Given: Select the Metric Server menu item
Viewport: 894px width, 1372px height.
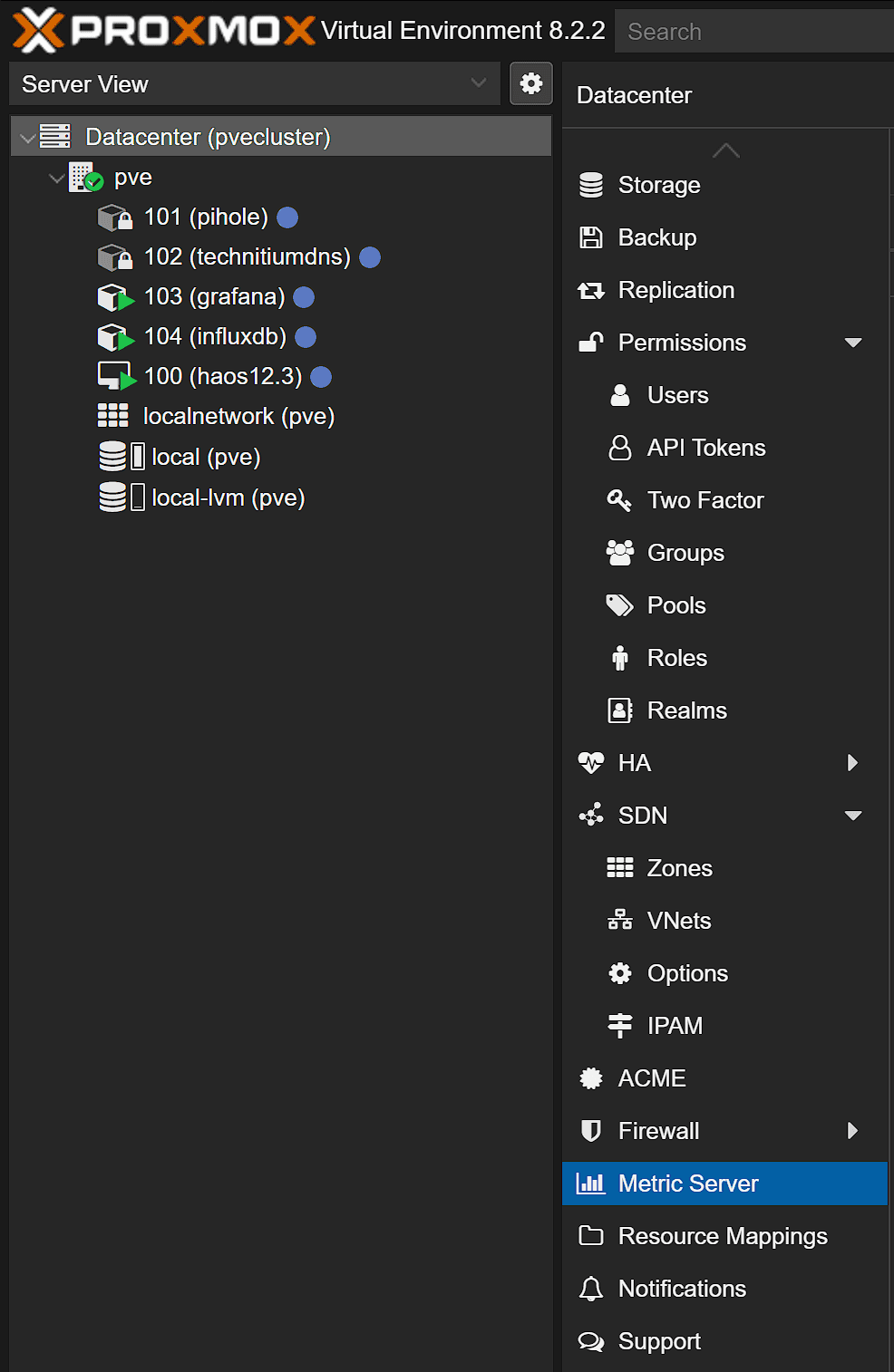Looking at the screenshot, I should 724,1184.
